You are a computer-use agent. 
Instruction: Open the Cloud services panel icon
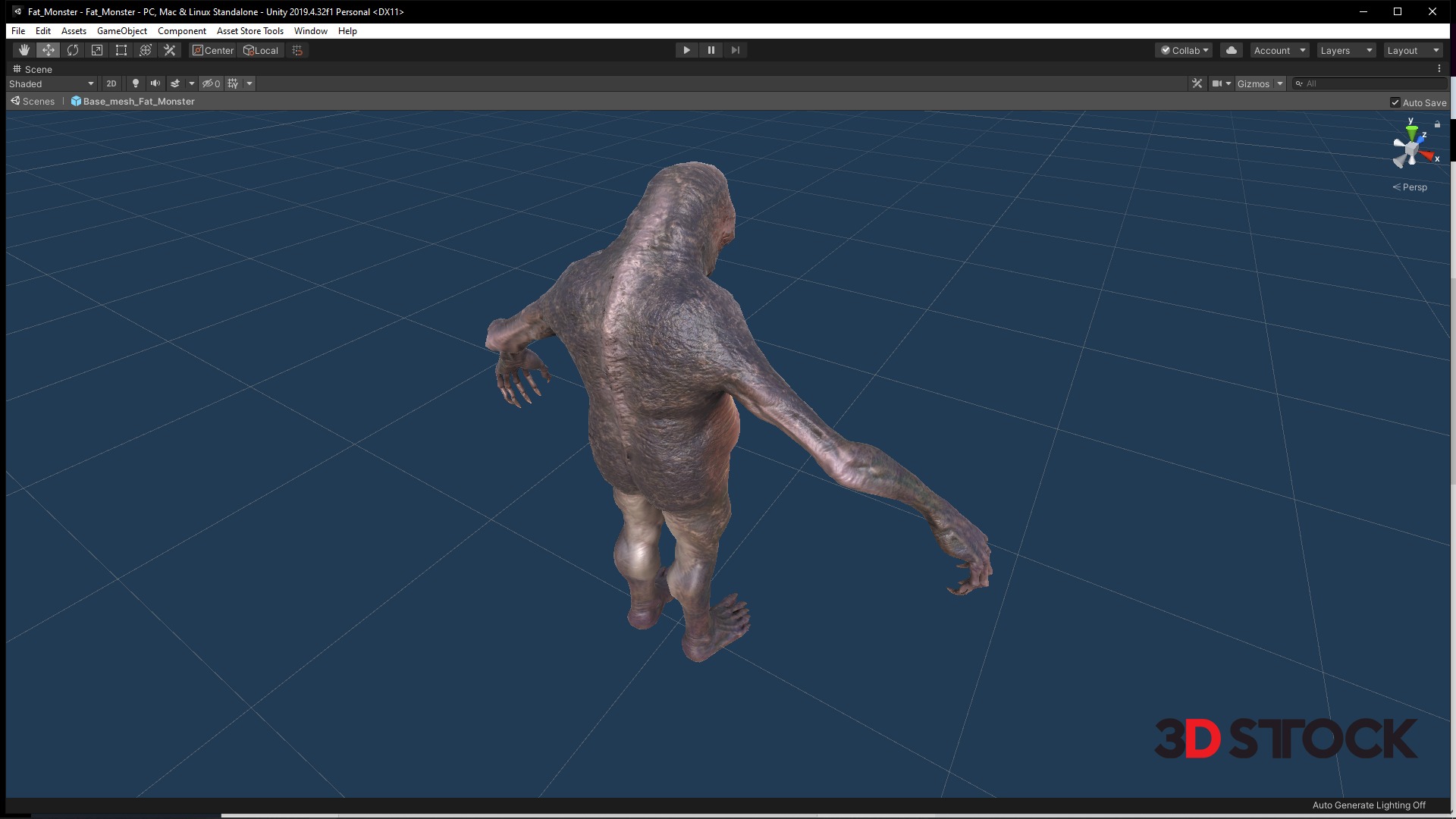1232,50
